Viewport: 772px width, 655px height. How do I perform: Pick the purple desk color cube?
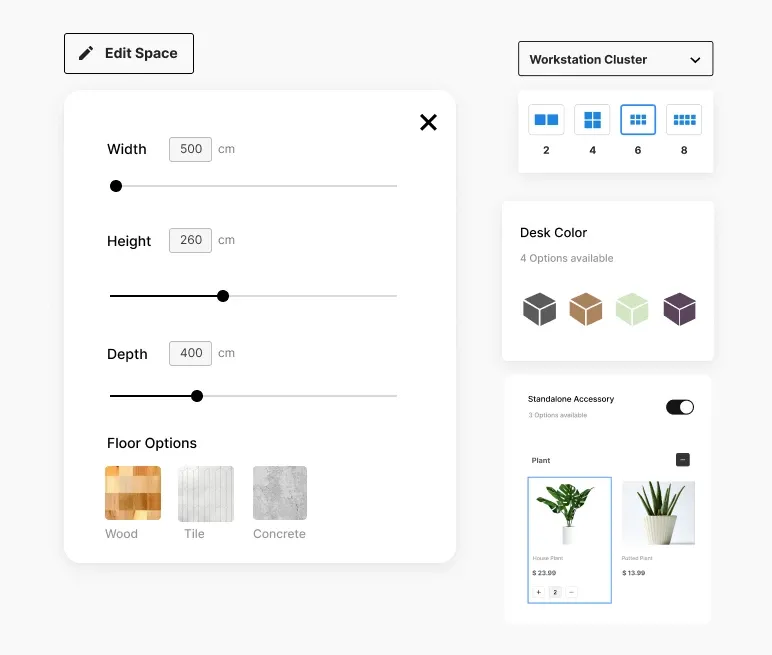click(x=679, y=309)
